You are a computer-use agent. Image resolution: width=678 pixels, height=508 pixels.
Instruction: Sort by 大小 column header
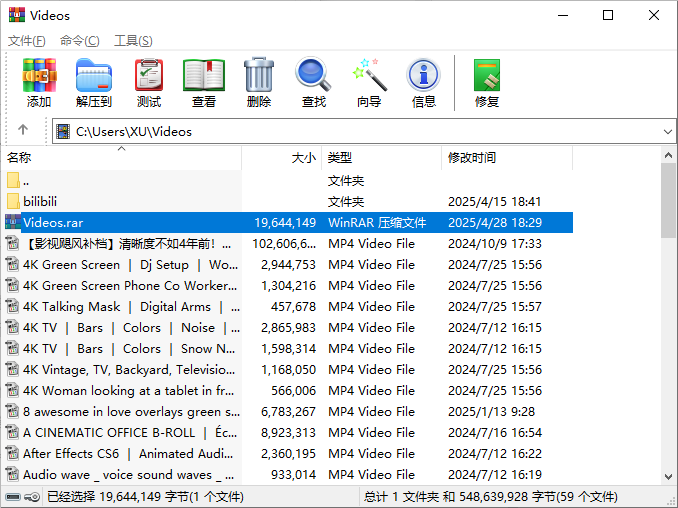[x=281, y=157]
